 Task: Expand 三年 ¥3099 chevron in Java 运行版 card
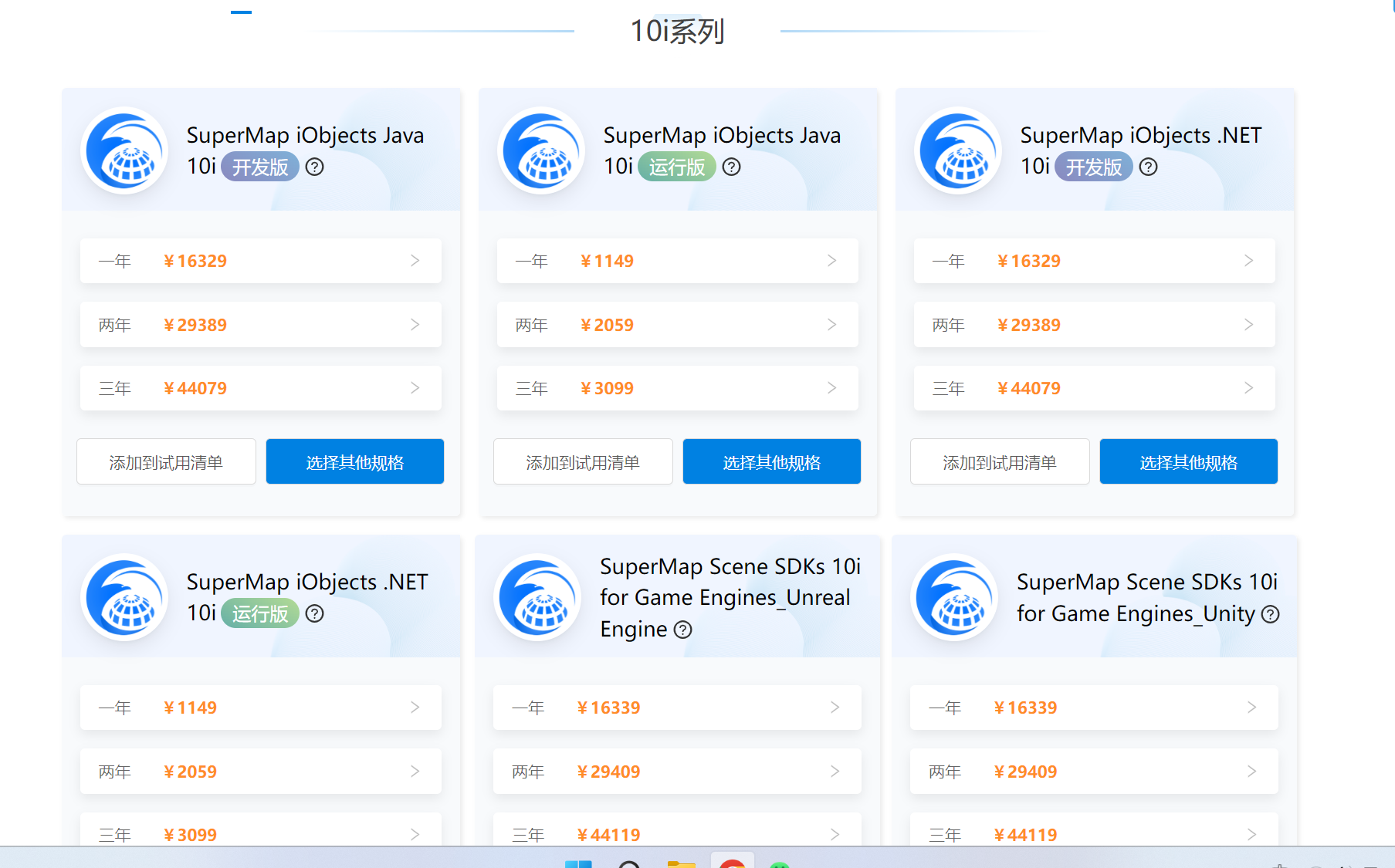[831, 388]
